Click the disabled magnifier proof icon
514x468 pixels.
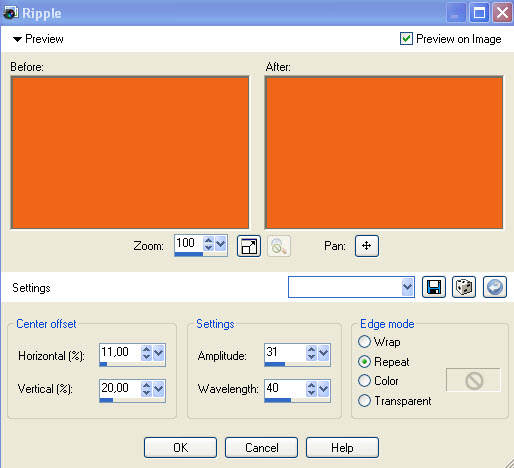(279, 246)
